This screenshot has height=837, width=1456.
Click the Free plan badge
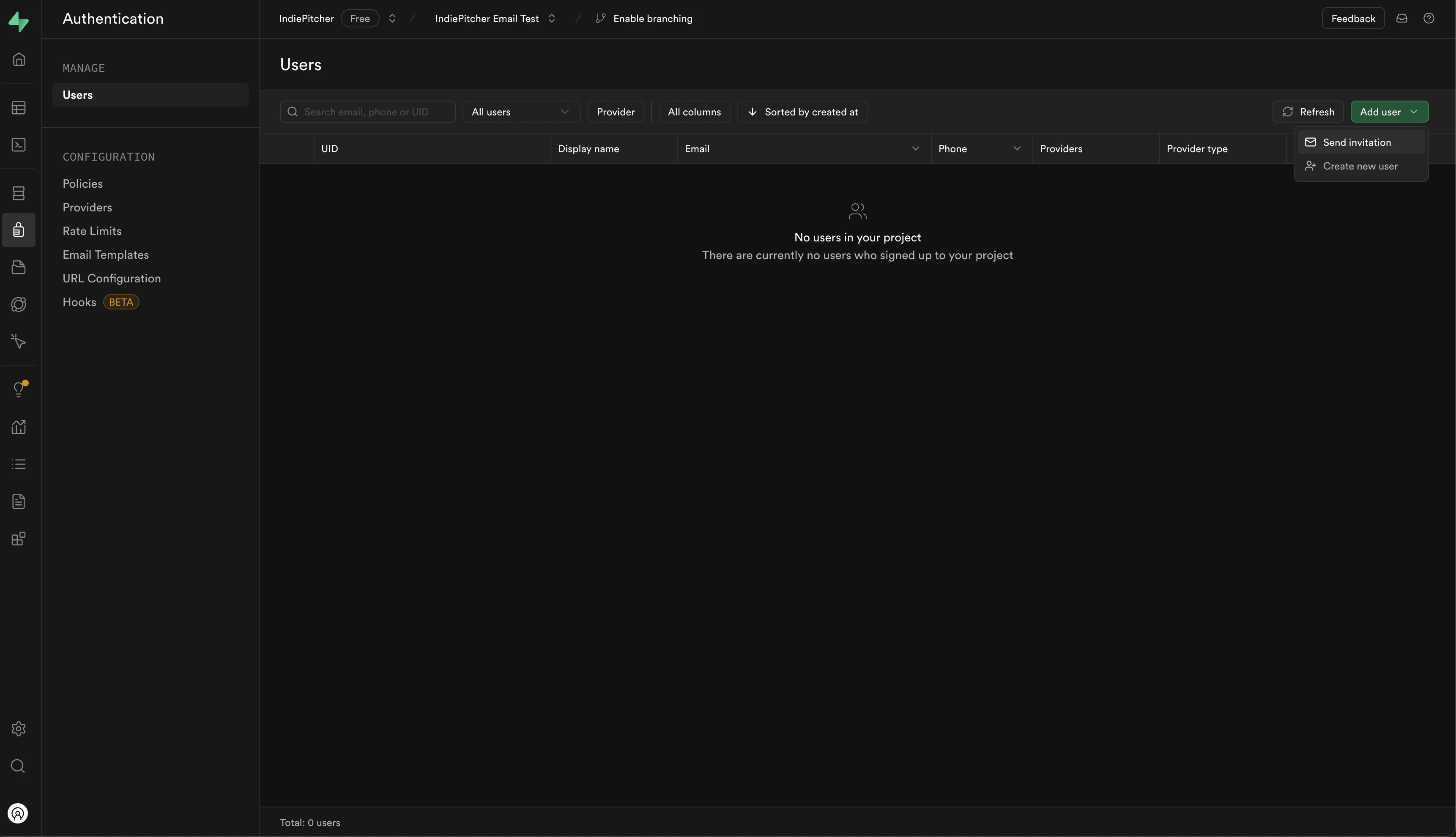360,19
